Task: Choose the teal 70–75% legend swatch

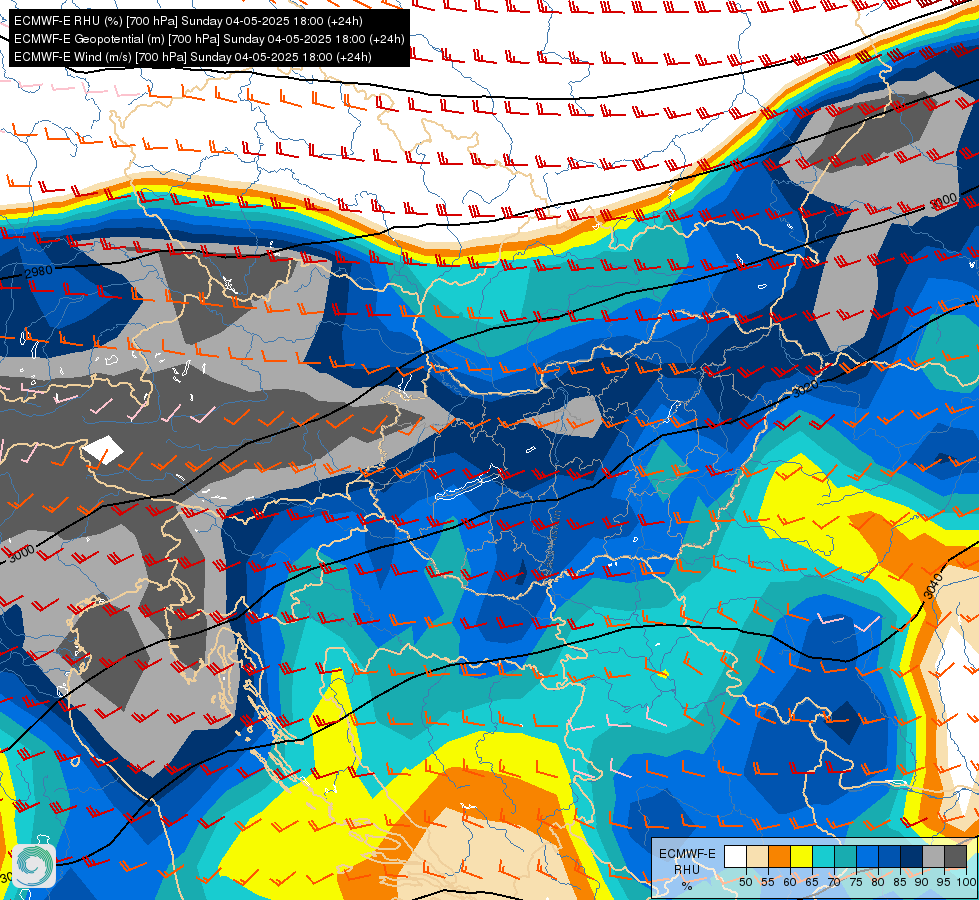Action: [x=845, y=856]
